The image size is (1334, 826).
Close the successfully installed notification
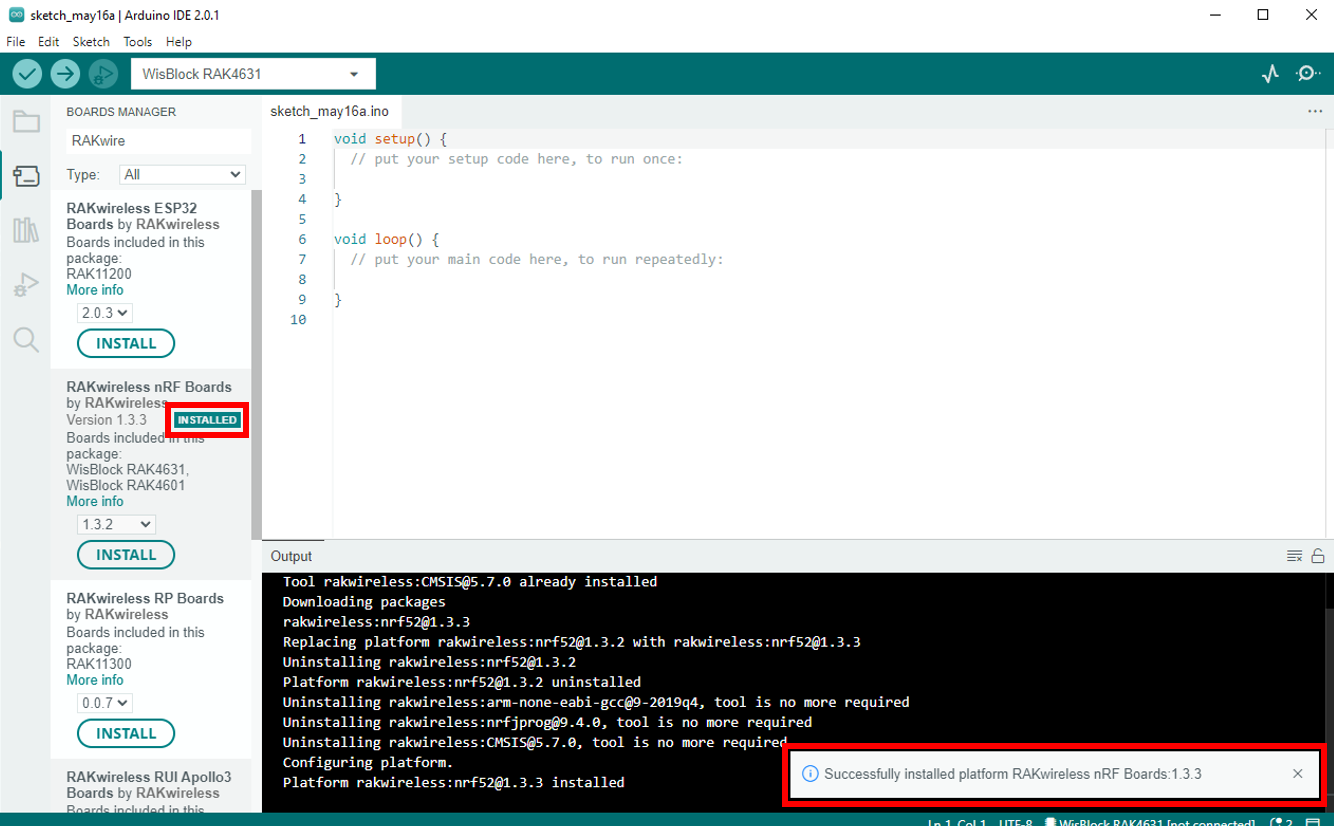pyautogui.click(x=1298, y=774)
